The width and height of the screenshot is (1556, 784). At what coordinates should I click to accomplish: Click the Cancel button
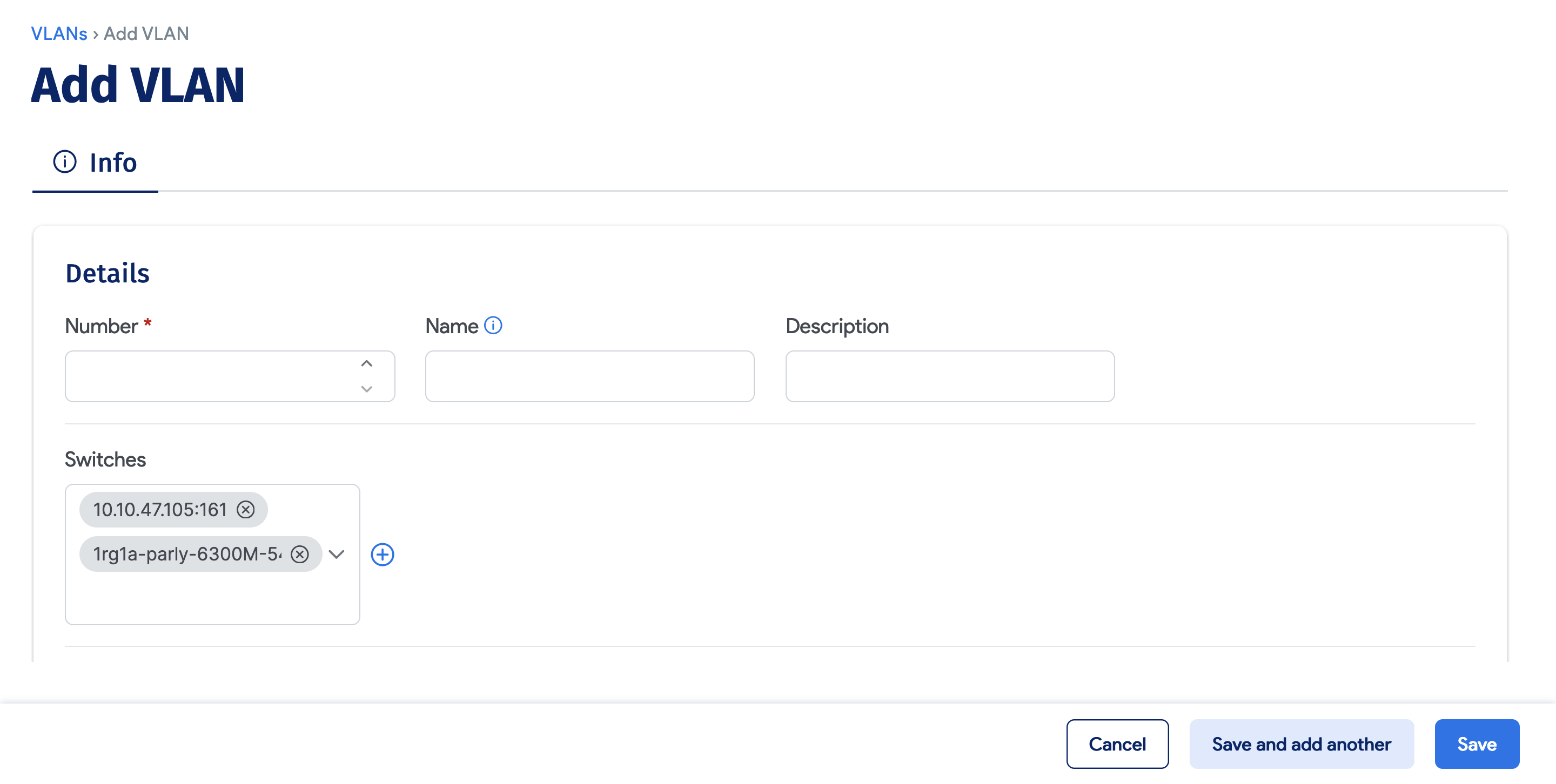click(x=1117, y=744)
